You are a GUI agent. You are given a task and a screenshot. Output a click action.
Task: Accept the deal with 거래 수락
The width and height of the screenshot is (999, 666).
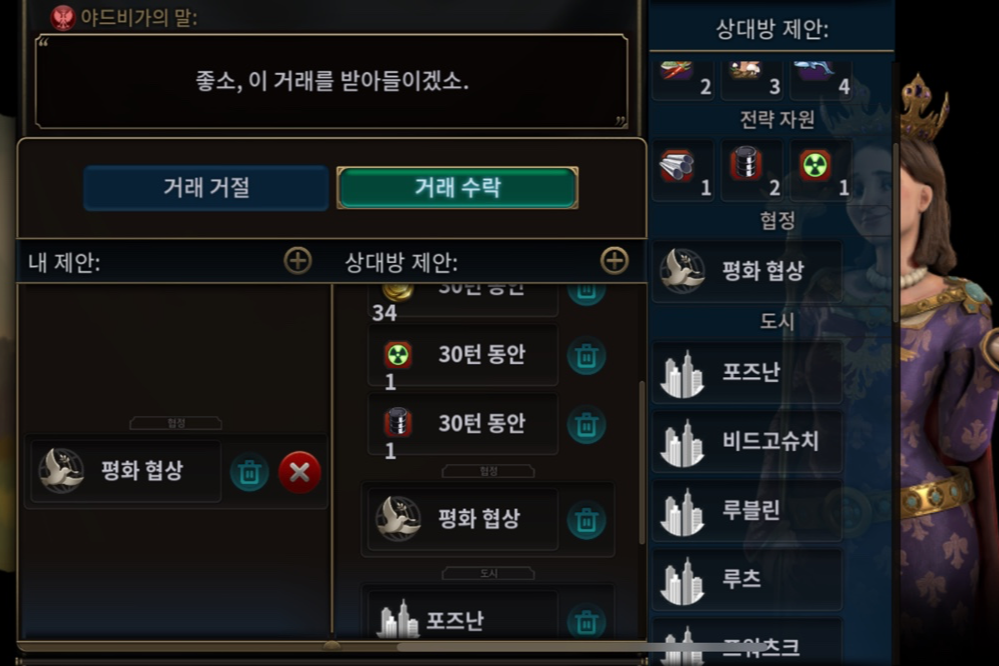(x=457, y=188)
